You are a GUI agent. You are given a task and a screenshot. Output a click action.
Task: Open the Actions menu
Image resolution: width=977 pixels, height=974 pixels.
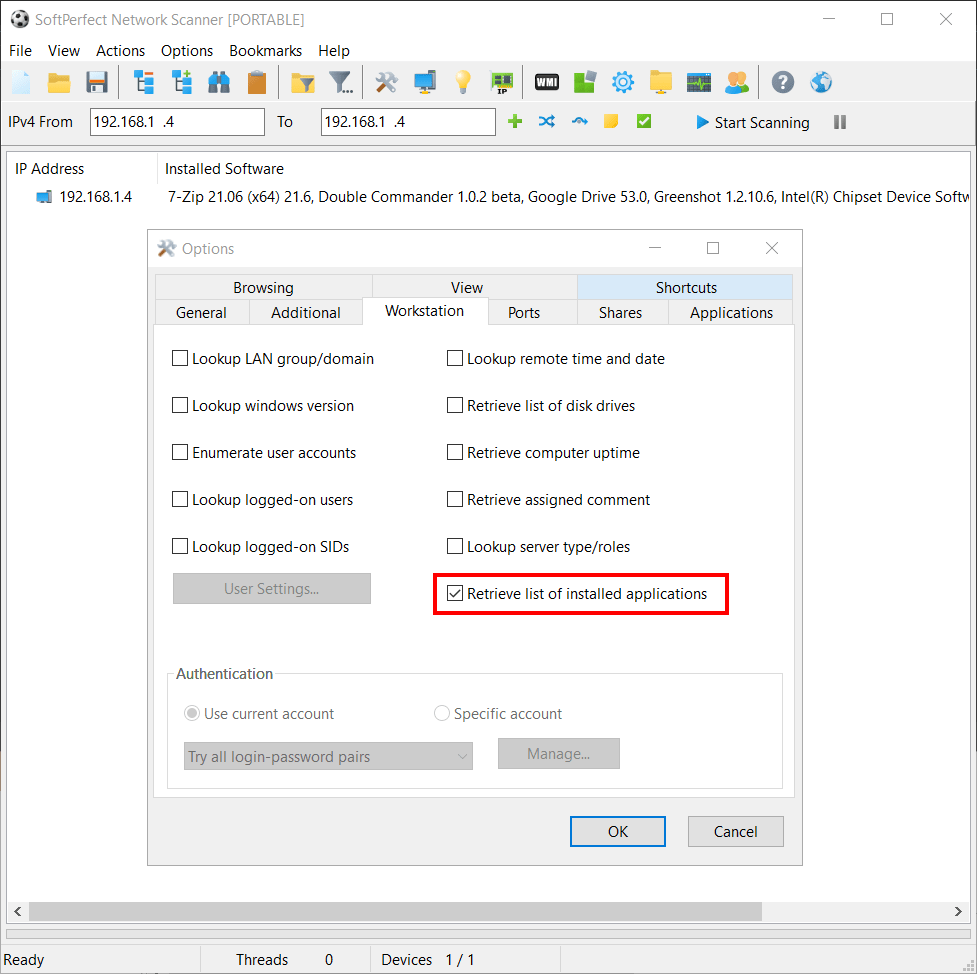(x=120, y=50)
